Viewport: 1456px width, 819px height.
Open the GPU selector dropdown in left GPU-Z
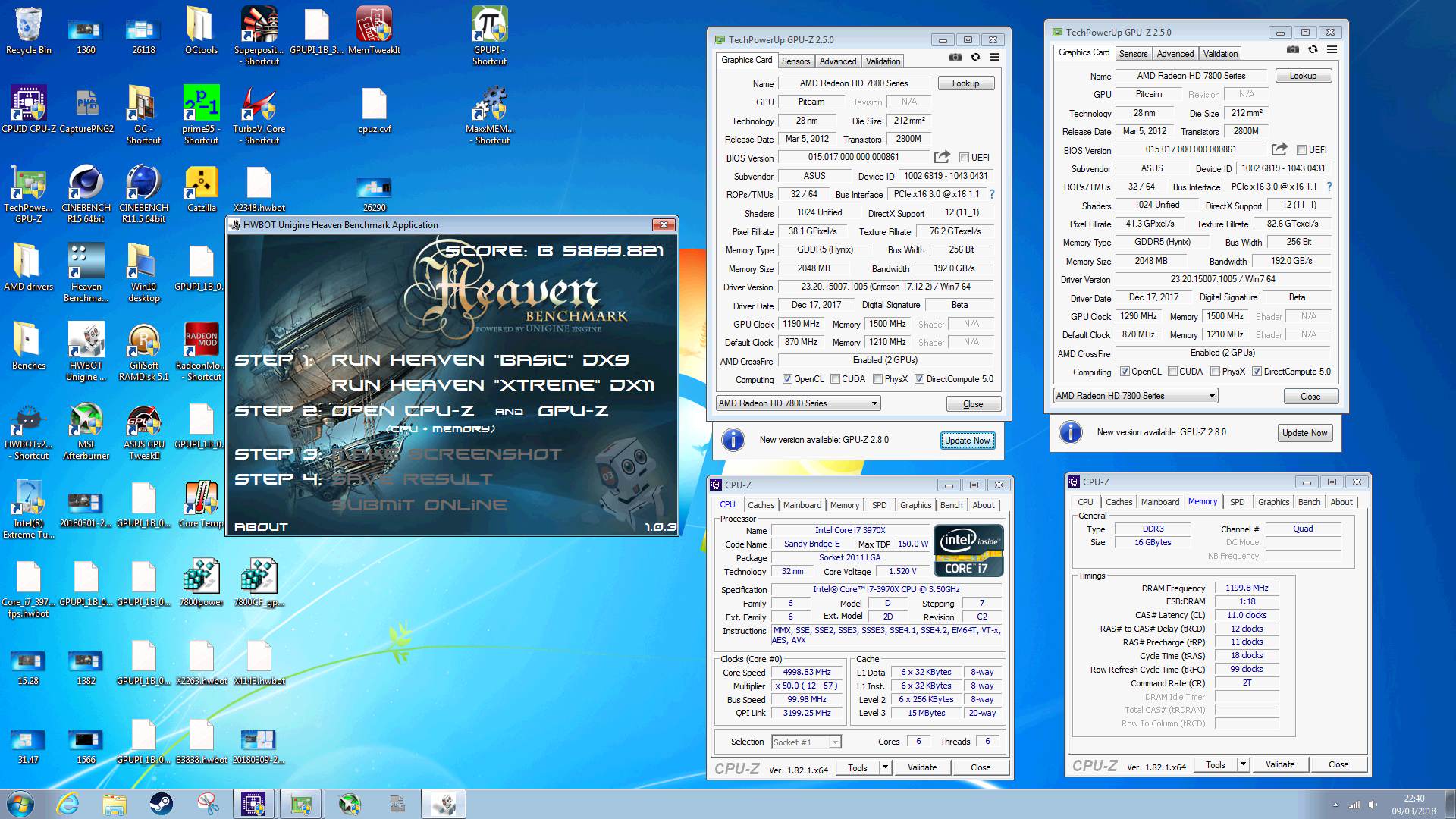pos(798,403)
